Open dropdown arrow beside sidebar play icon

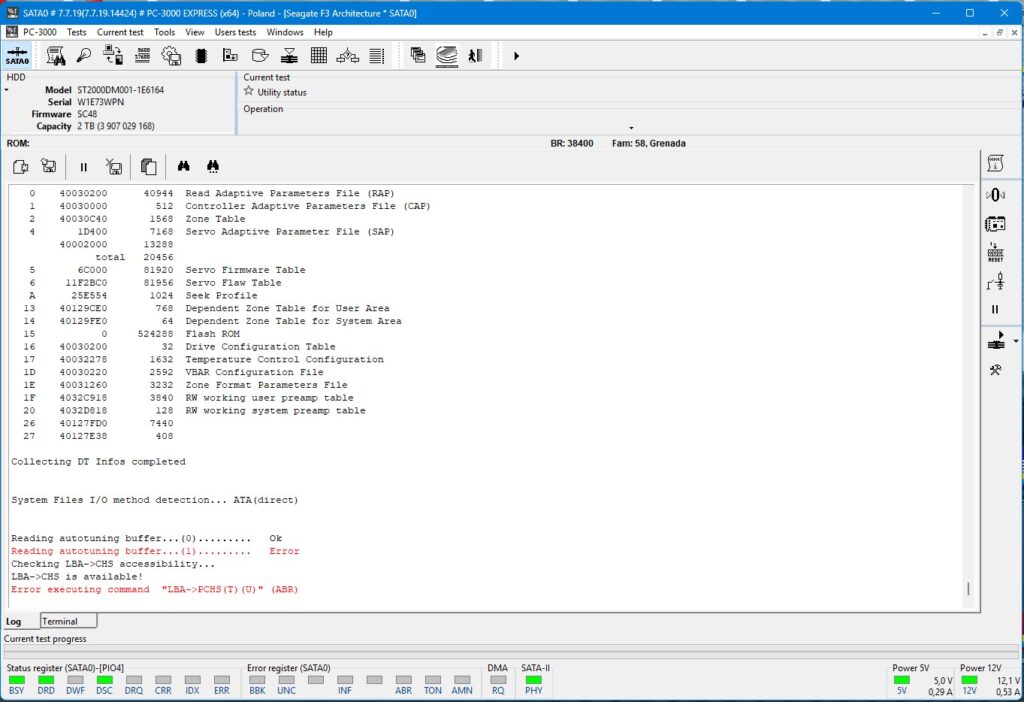click(1016, 341)
